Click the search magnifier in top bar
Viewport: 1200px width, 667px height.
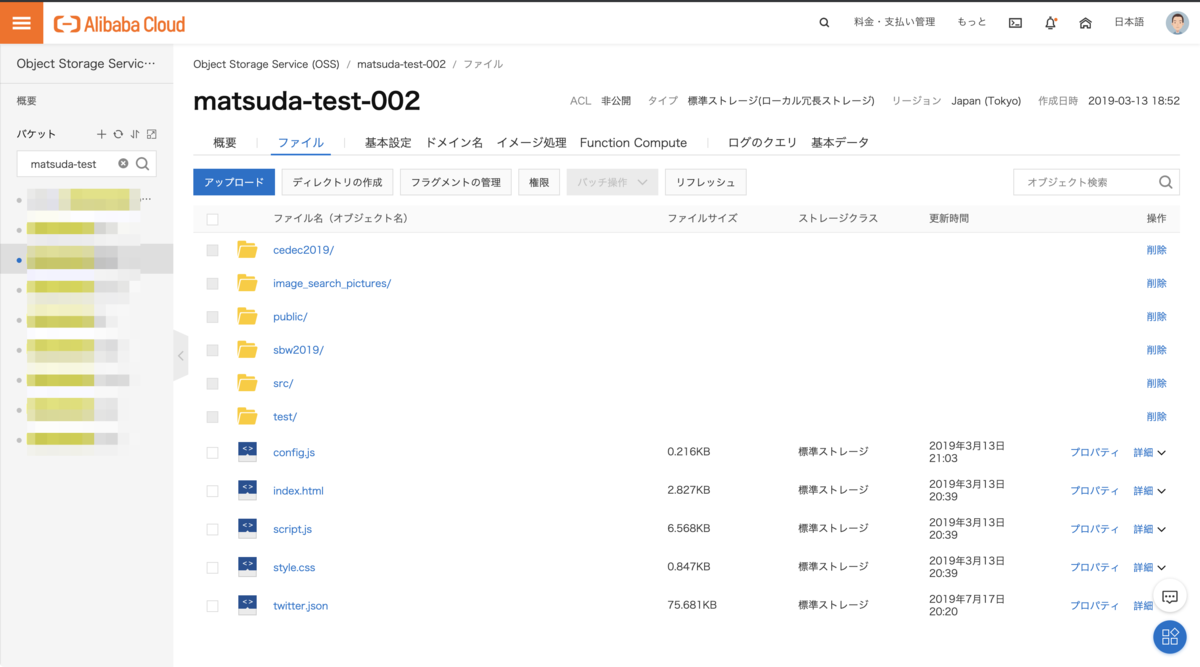pos(824,23)
